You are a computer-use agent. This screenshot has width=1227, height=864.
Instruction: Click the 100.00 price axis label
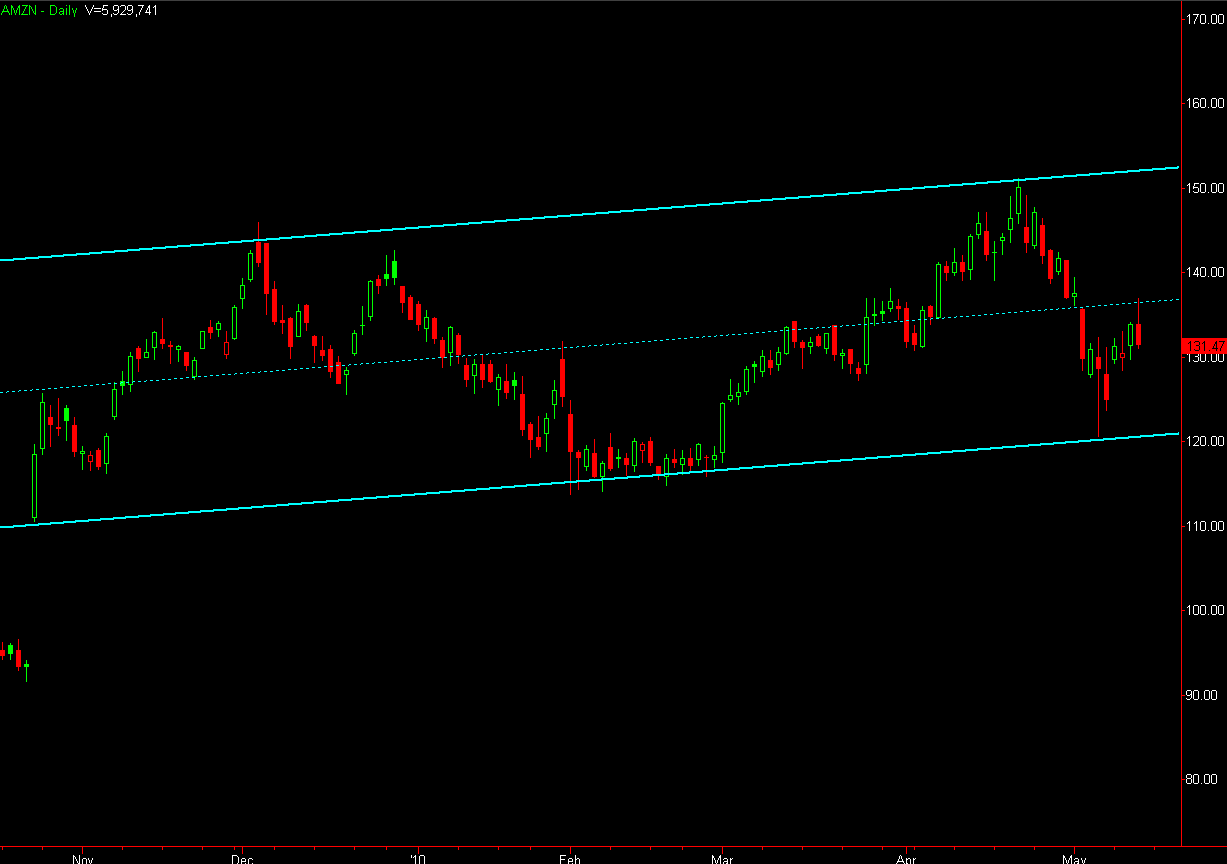[x=1204, y=610]
